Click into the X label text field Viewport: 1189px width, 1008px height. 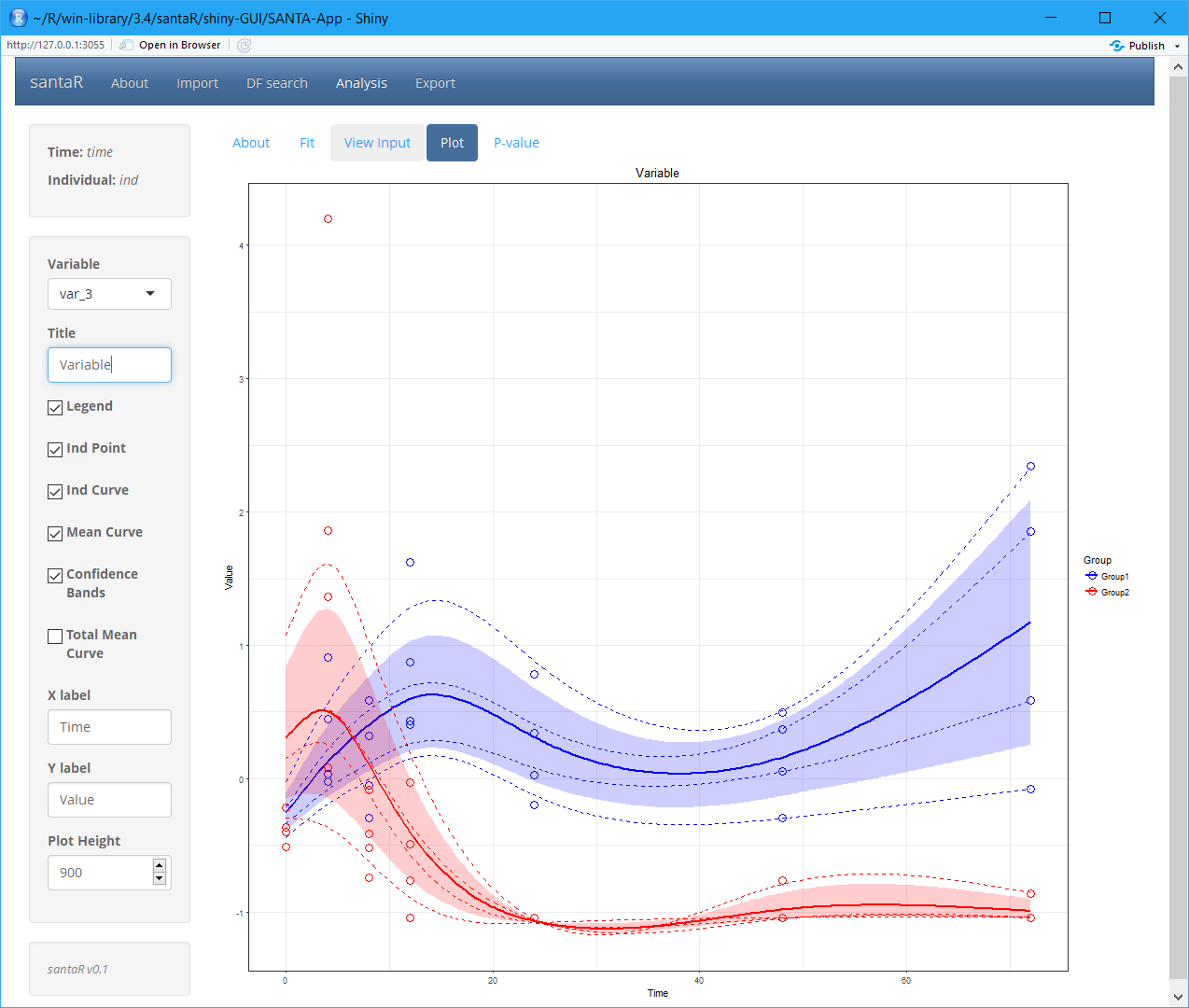pyautogui.click(x=109, y=727)
